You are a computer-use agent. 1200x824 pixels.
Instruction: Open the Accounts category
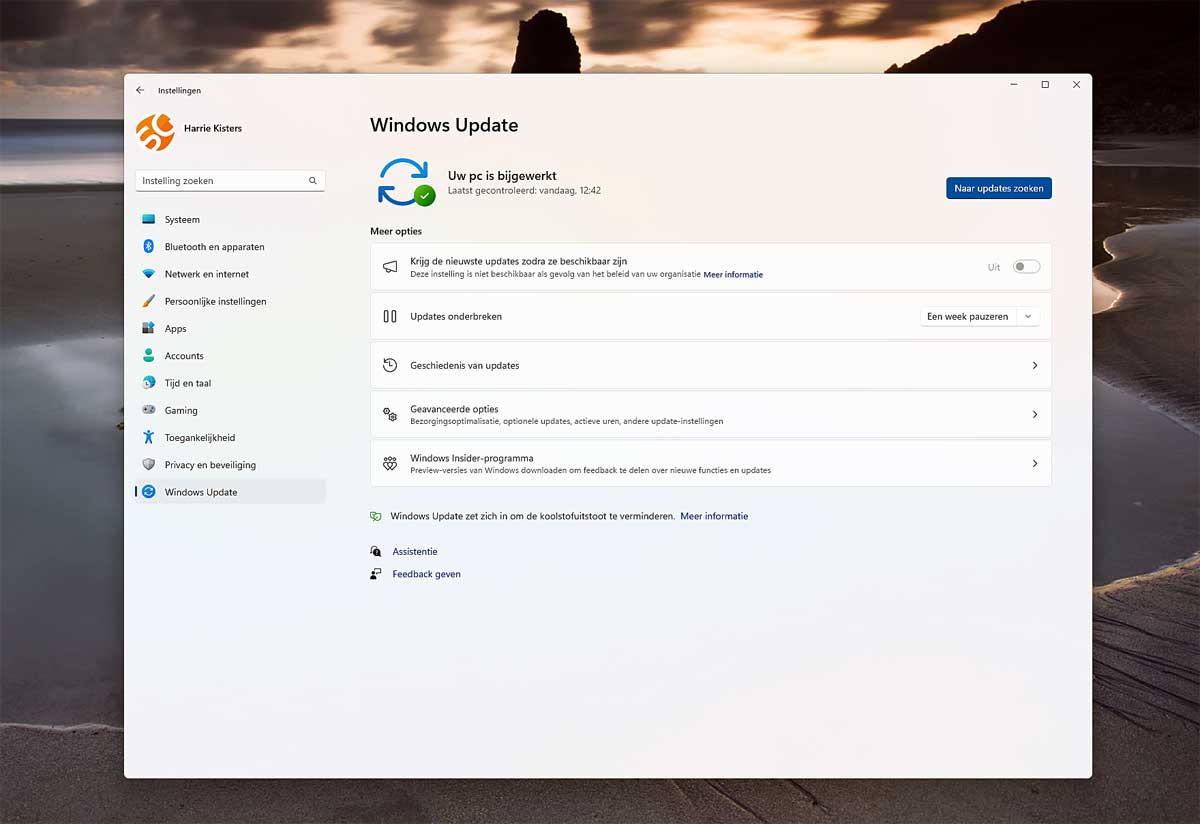click(x=230, y=355)
